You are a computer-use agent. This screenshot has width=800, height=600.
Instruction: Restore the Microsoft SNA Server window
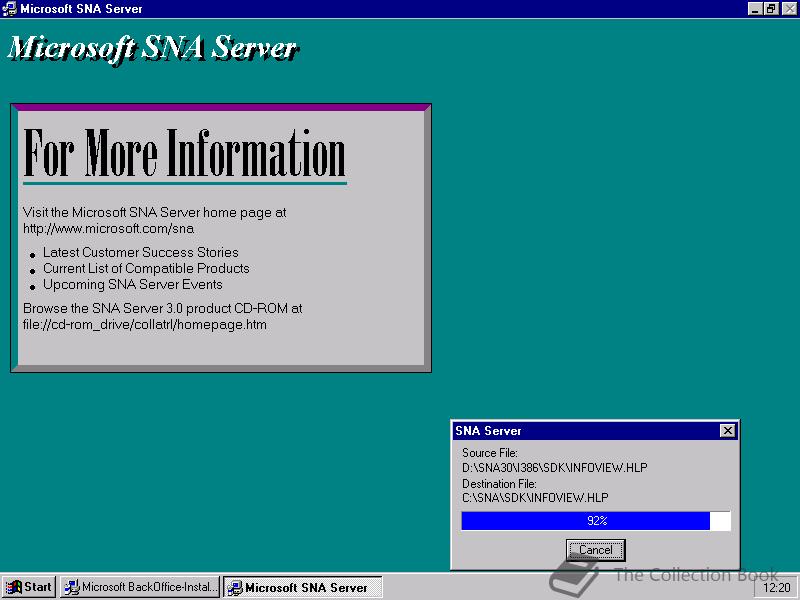tap(770, 9)
